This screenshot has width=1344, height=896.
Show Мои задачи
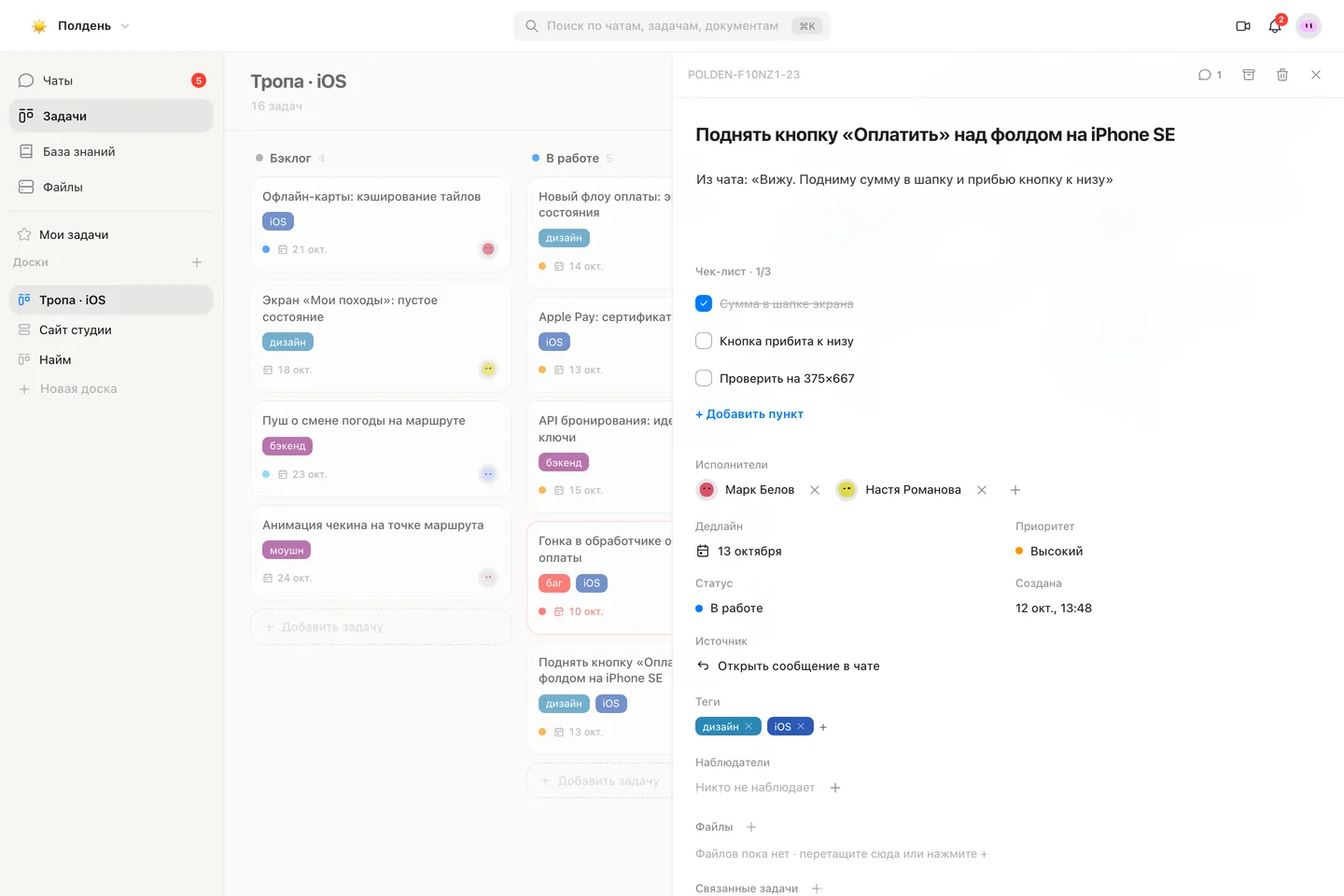pyautogui.click(x=111, y=234)
